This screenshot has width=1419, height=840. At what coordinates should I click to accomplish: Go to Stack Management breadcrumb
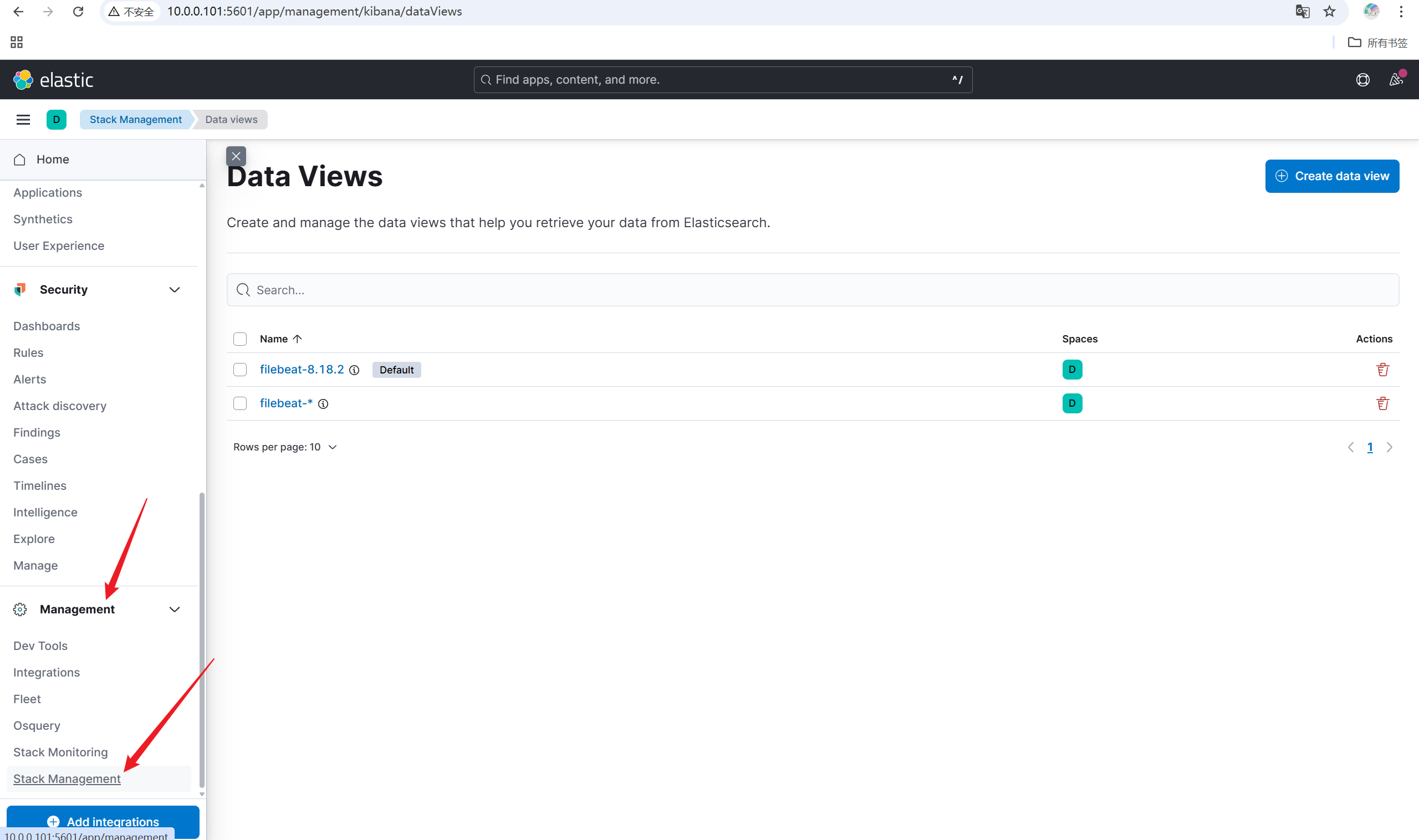point(135,120)
